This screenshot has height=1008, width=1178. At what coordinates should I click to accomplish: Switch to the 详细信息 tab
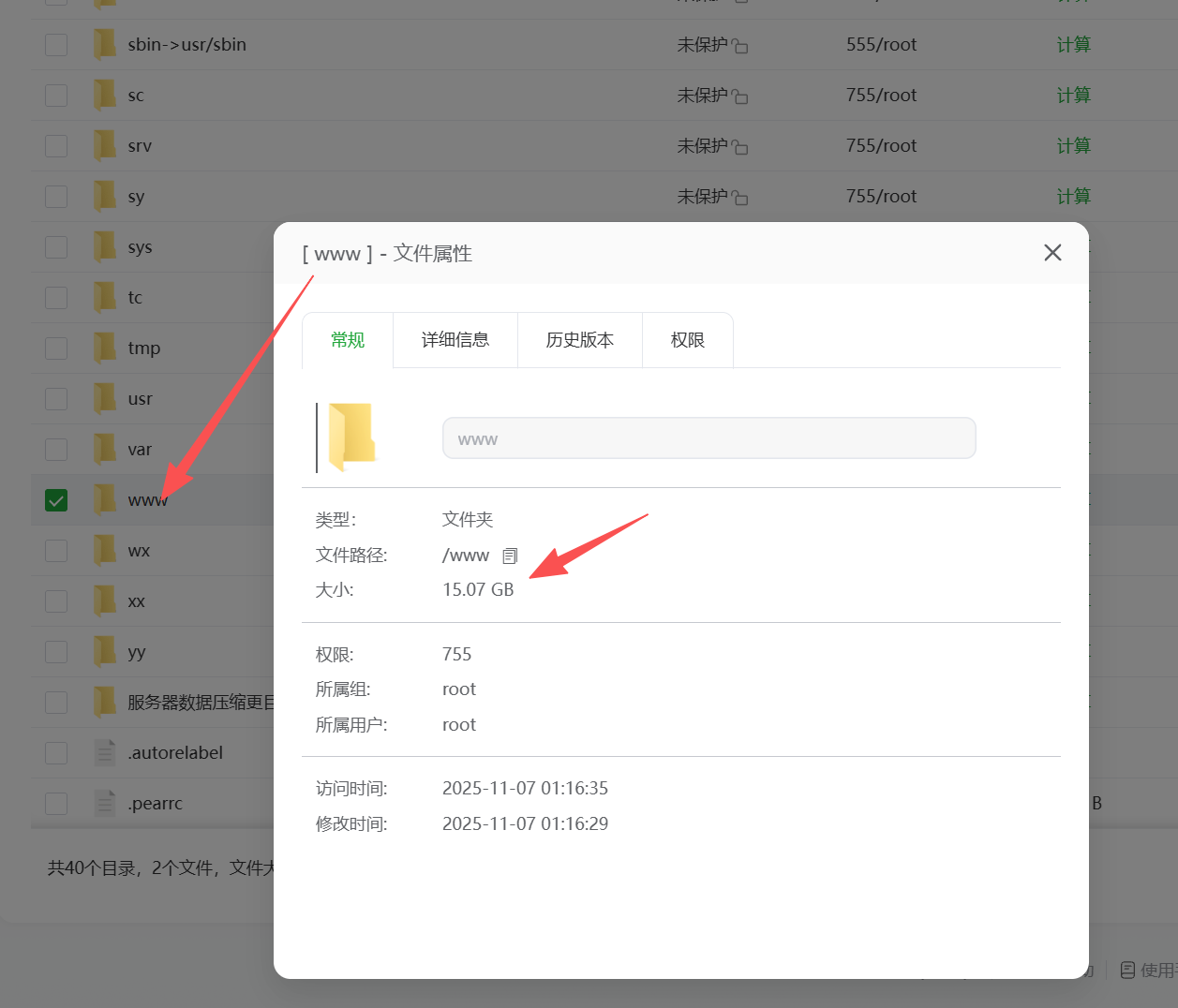click(455, 340)
